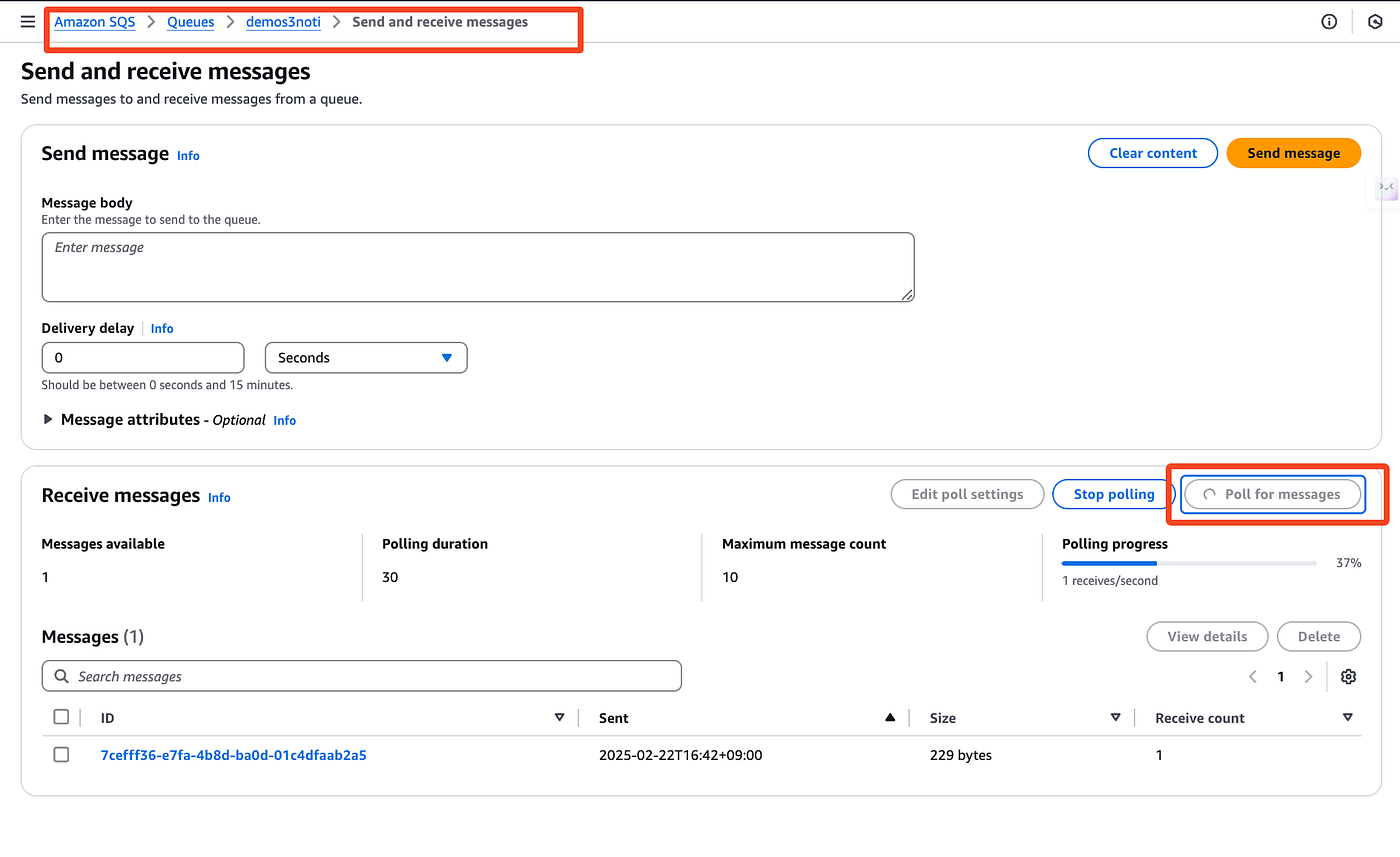Click the 37% polling percentage
This screenshot has height=857, width=1400.
(x=1349, y=563)
